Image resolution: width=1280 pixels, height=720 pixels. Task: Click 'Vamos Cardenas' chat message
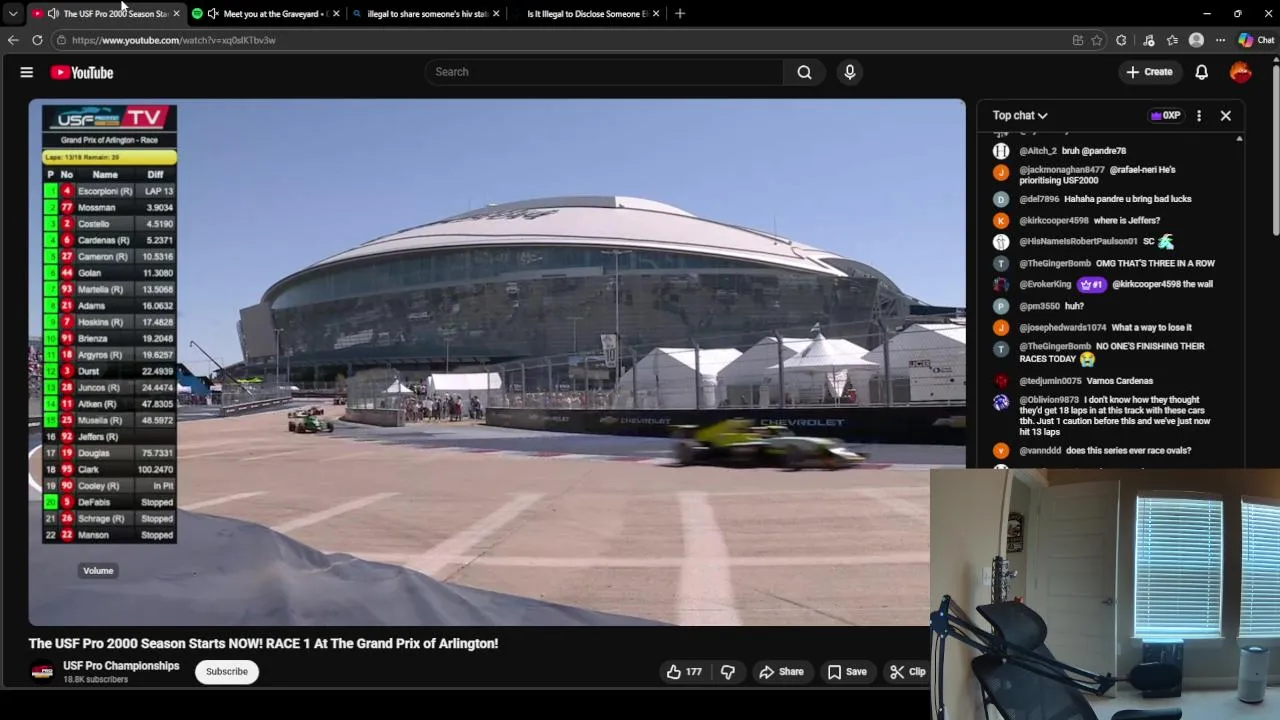tap(1118, 381)
